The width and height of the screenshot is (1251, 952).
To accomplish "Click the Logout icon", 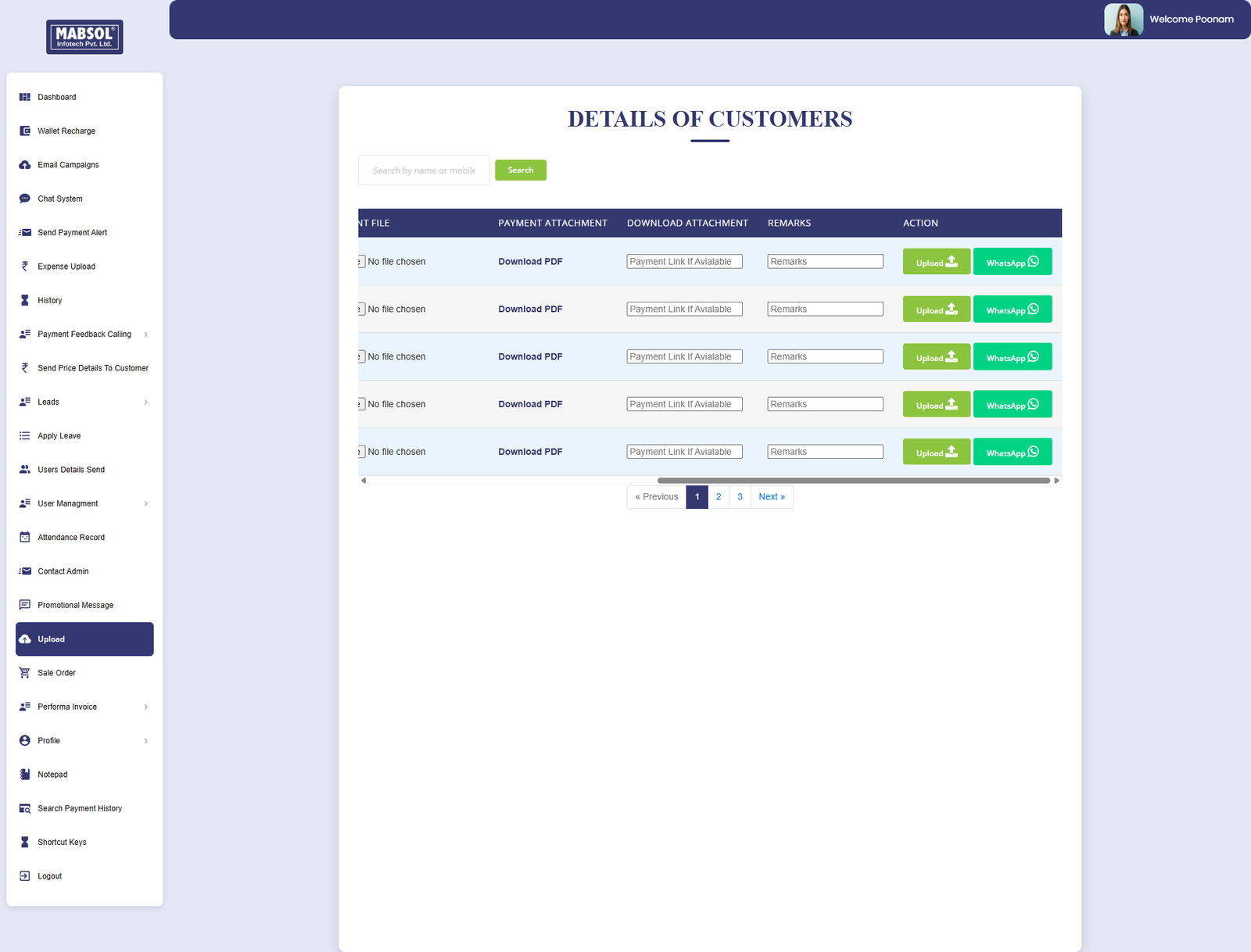I will click(25, 876).
